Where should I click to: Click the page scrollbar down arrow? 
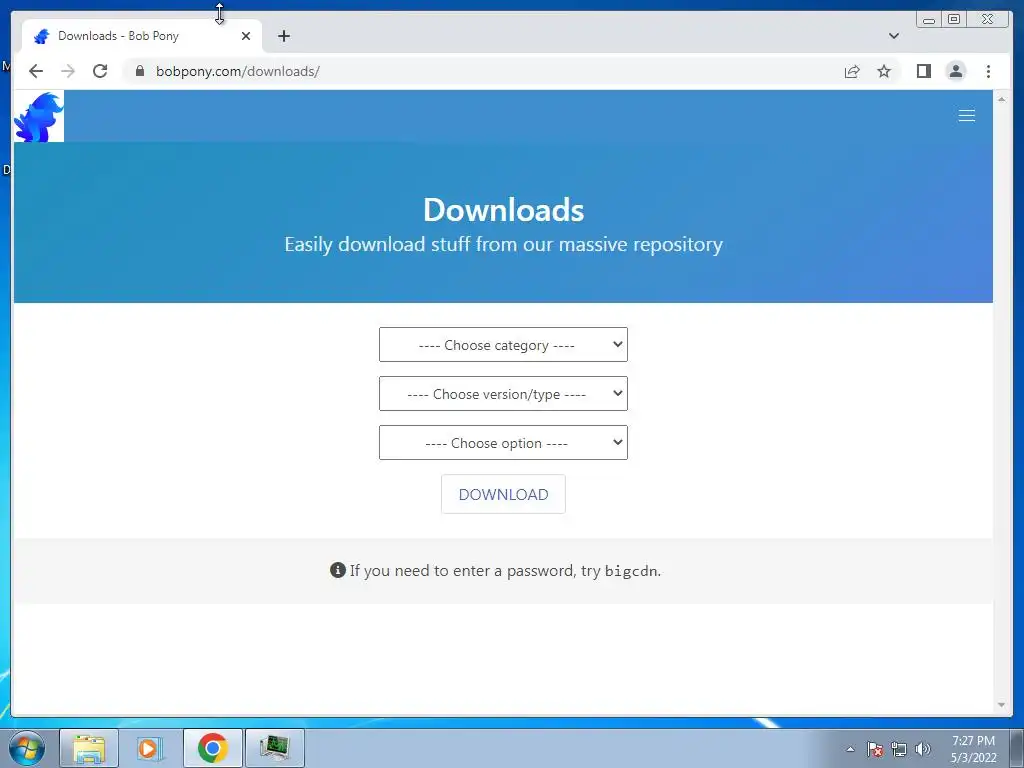tap(1001, 705)
